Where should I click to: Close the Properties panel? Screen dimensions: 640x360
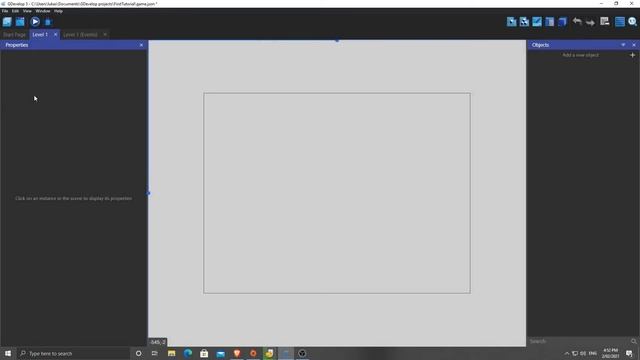coord(141,45)
